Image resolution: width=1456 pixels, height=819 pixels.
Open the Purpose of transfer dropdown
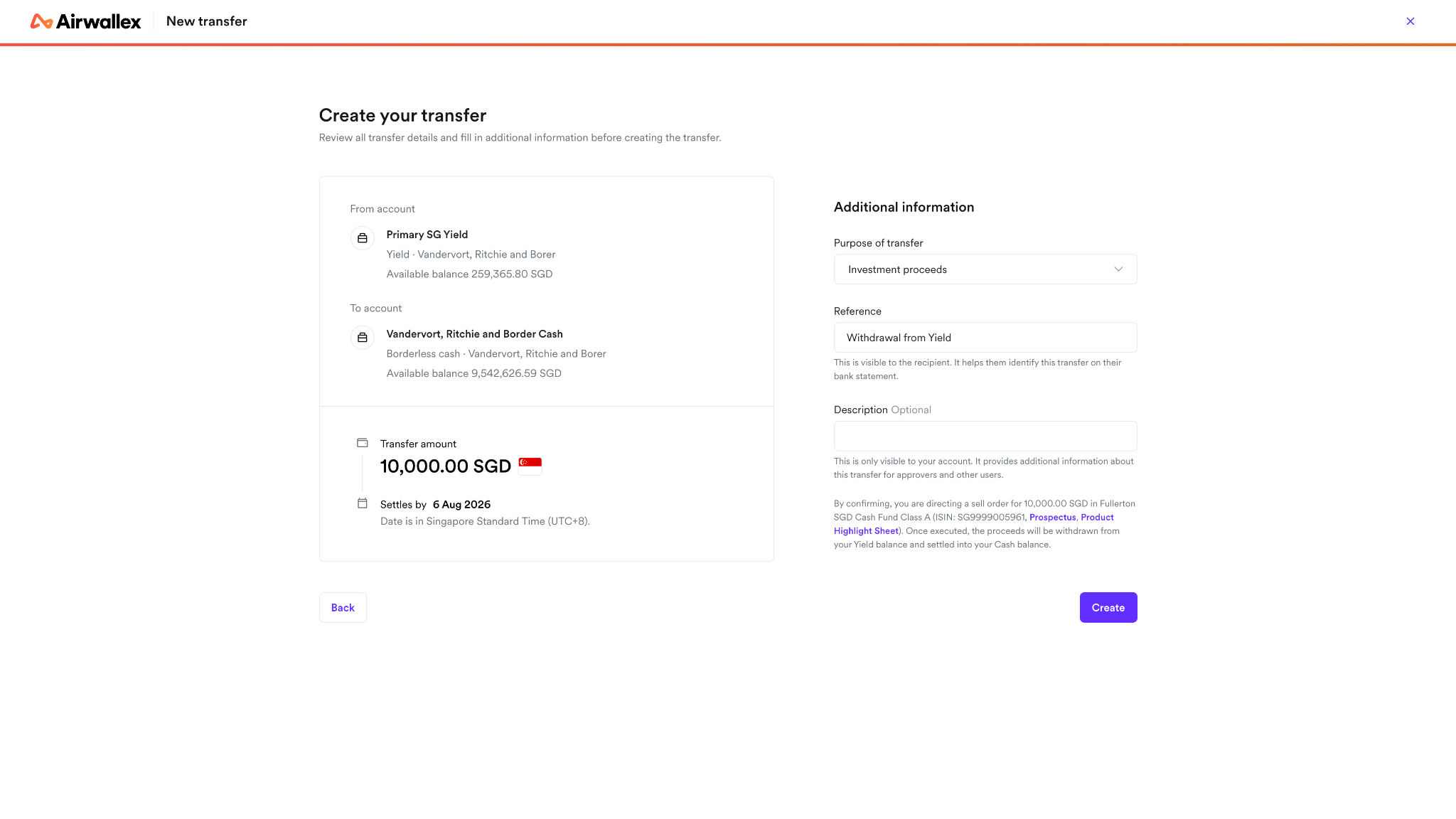pyautogui.click(x=985, y=269)
